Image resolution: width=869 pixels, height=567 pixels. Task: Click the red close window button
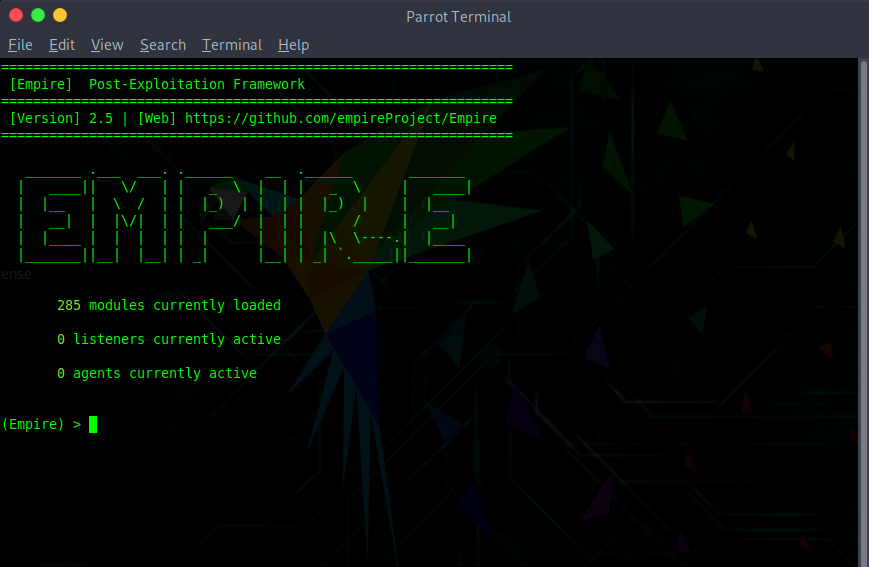pos(16,15)
